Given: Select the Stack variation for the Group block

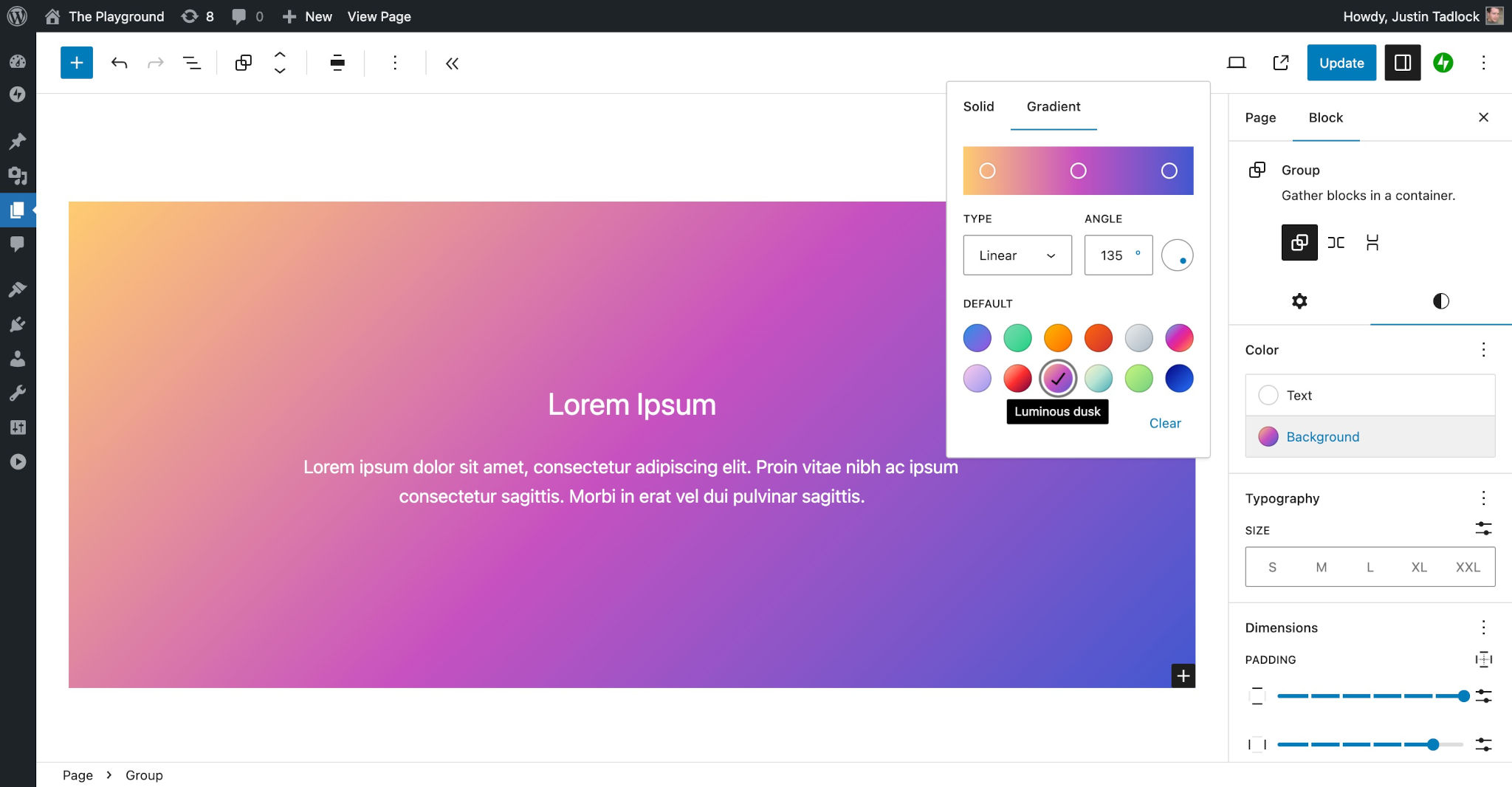Looking at the screenshot, I should coord(1373,242).
